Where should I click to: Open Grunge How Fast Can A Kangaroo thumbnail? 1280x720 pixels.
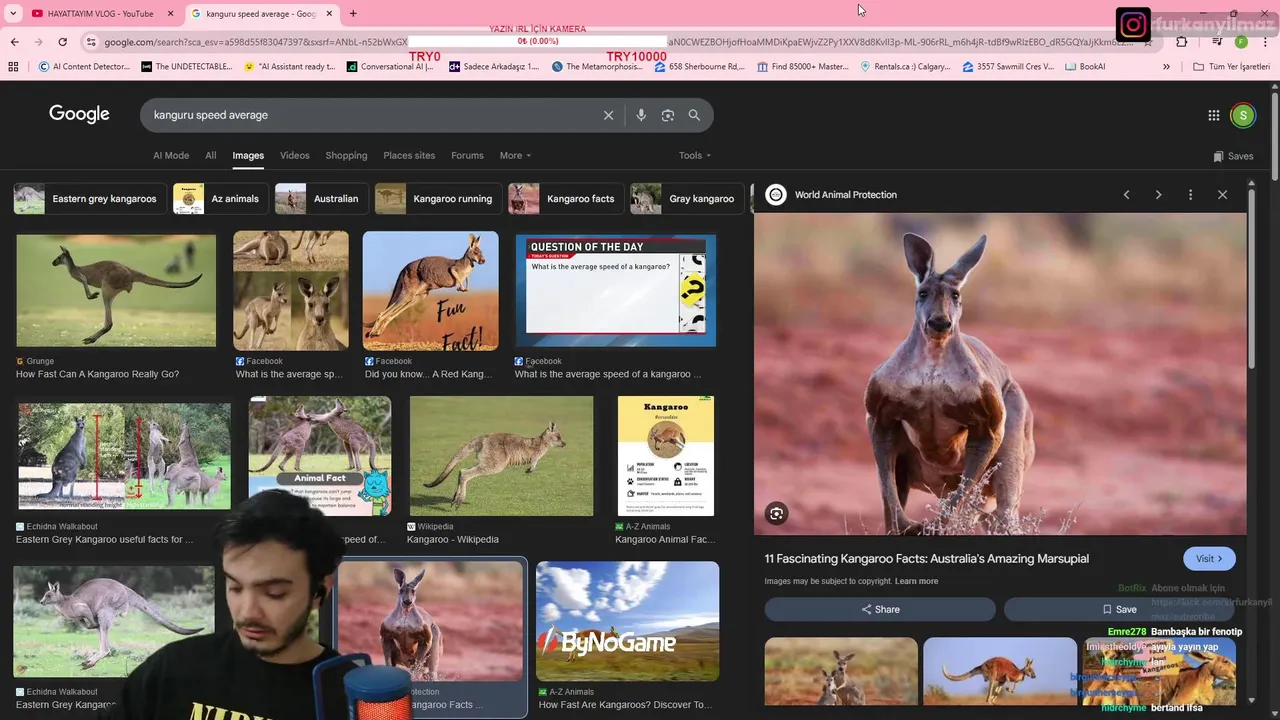click(116, 291)
